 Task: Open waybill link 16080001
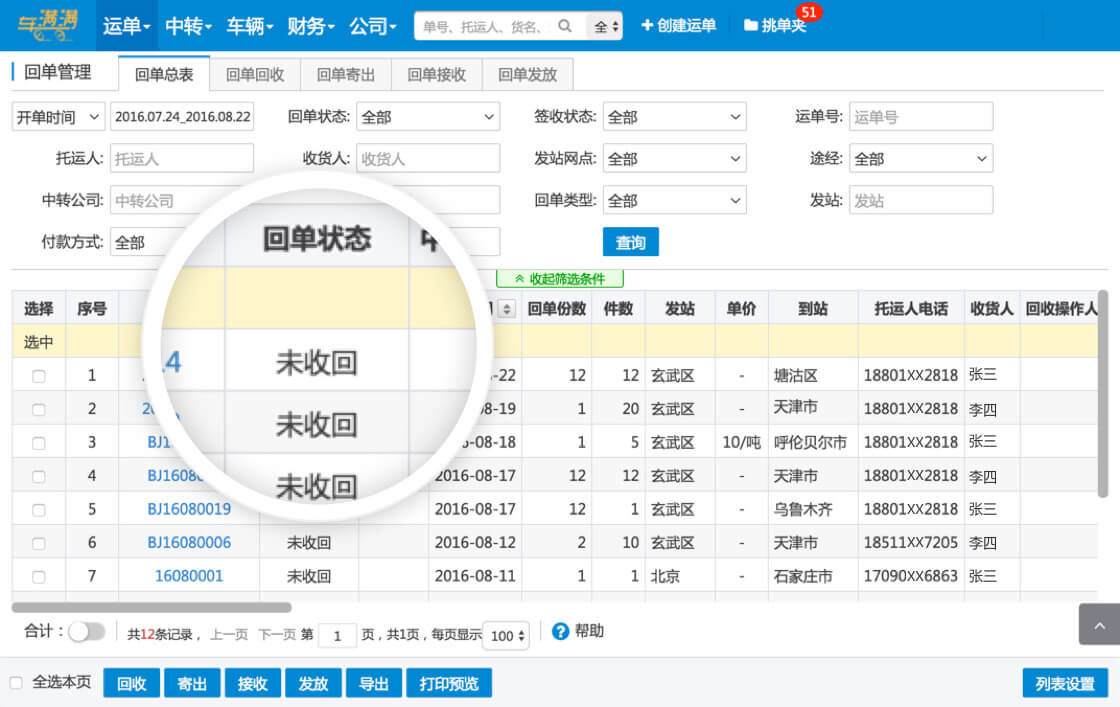pyautogui.click(x=189, y=576)
